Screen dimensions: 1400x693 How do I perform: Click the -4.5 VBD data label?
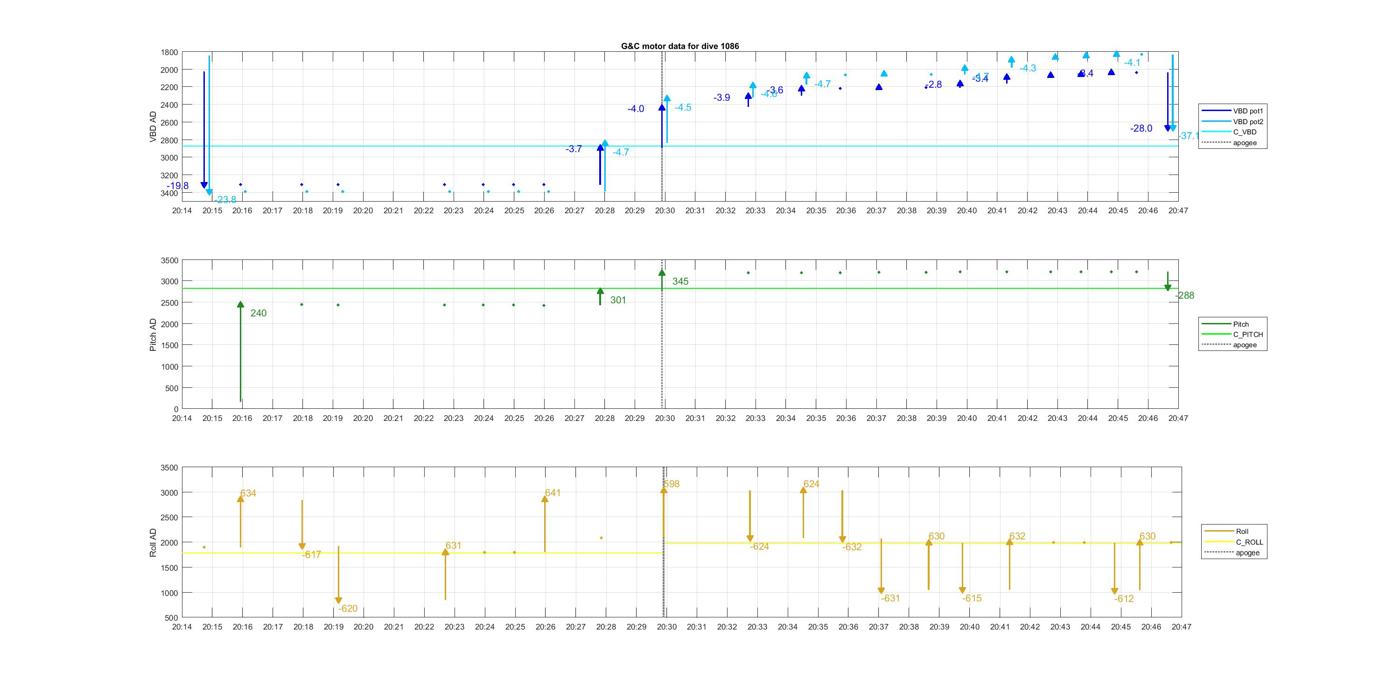683,108
